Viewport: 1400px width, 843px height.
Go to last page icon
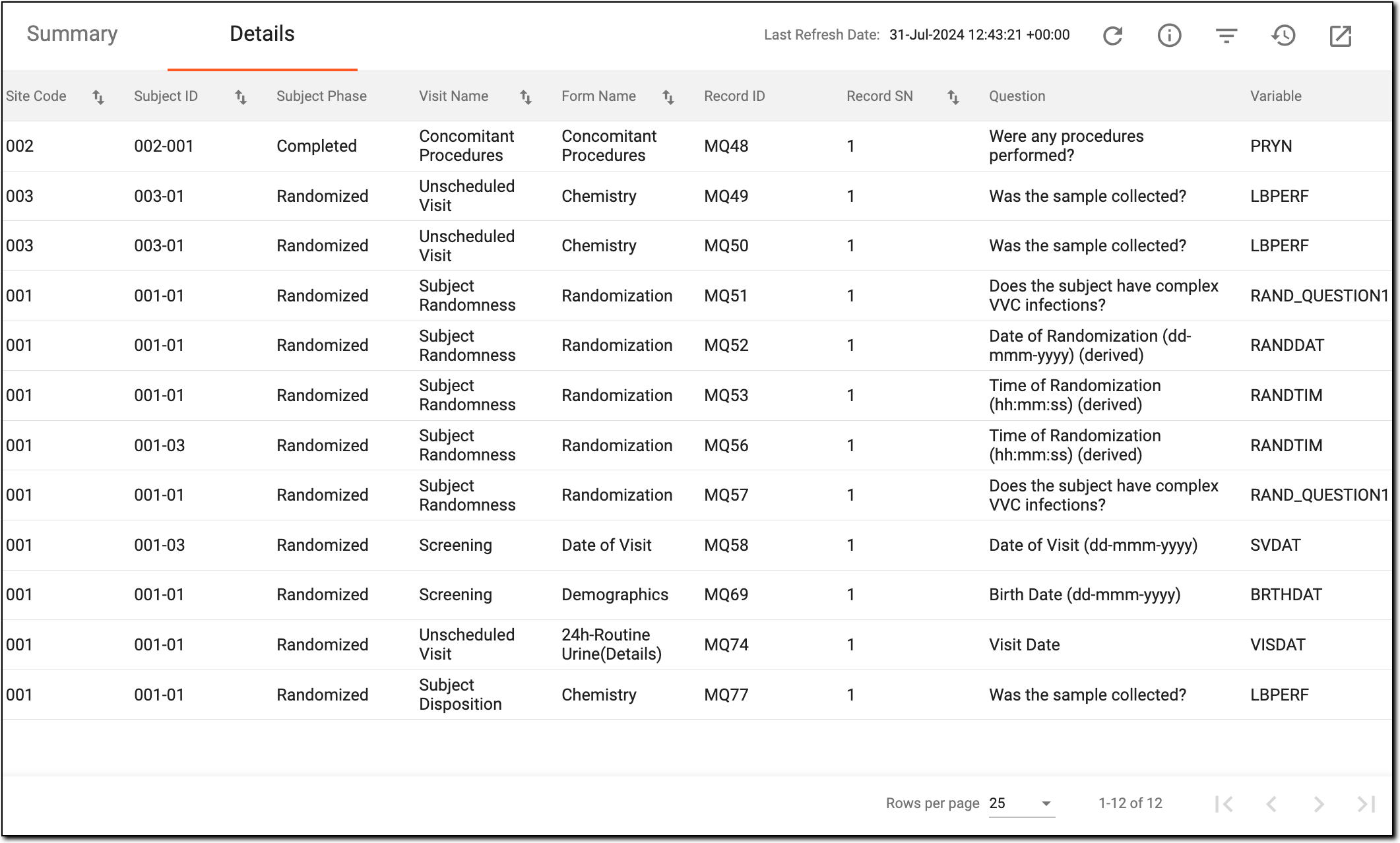pos(1366,803)
